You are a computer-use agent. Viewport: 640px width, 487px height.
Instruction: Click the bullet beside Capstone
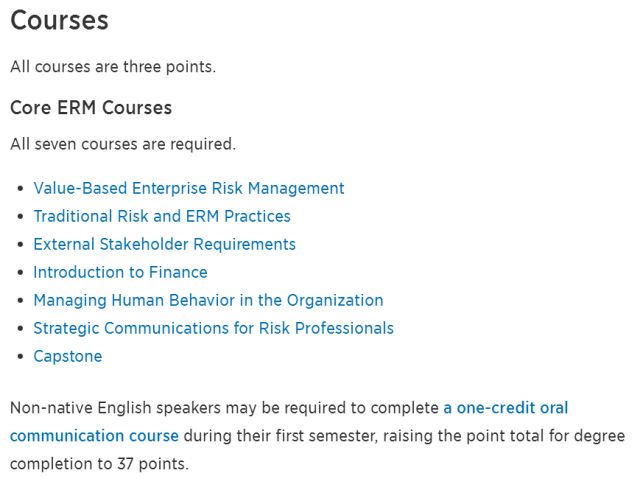point(21,357)
